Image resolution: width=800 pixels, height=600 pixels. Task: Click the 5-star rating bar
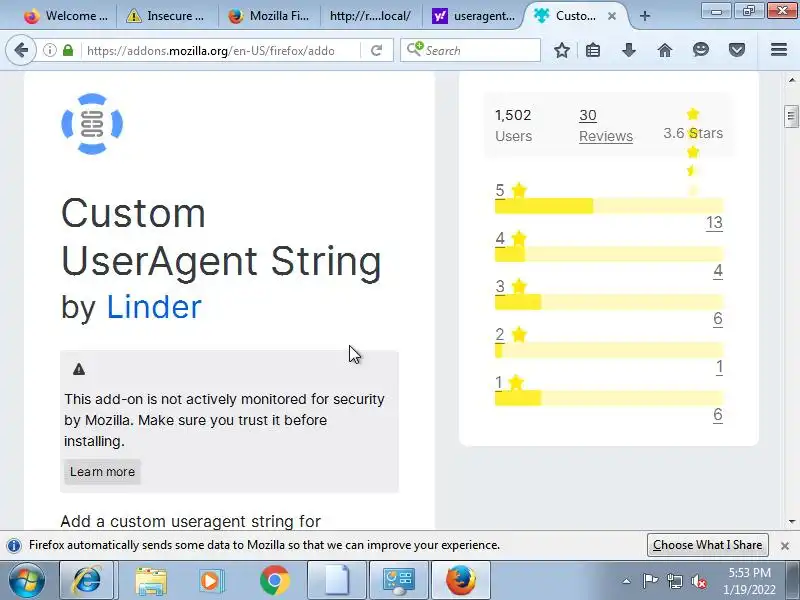[609, 206]
